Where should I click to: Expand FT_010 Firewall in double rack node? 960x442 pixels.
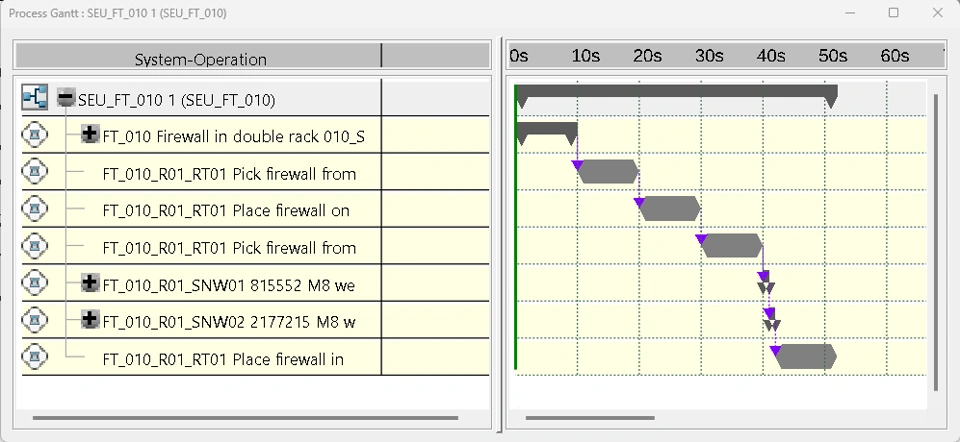tap(91, 134)
